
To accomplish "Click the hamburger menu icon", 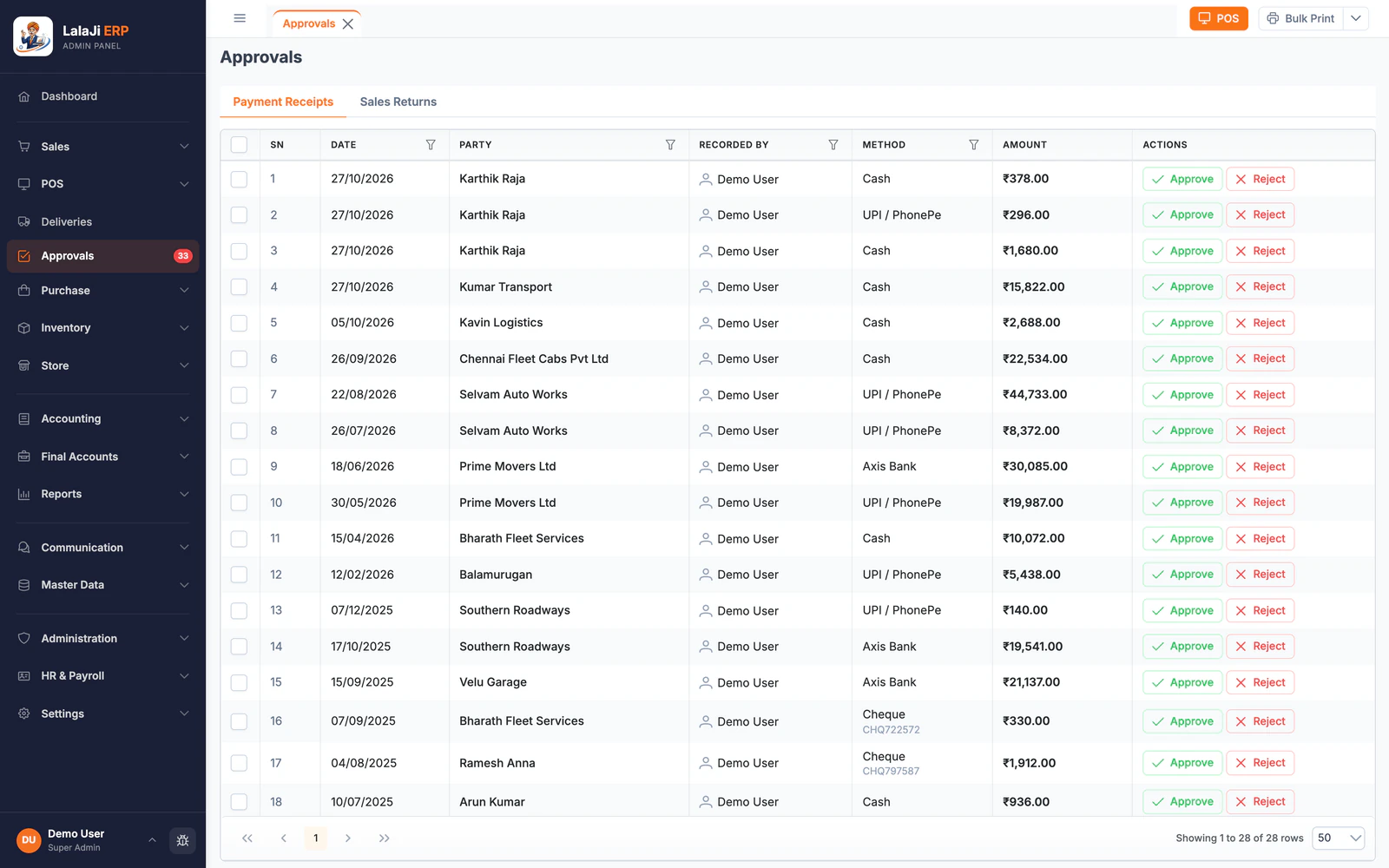I will click(240, 18).
